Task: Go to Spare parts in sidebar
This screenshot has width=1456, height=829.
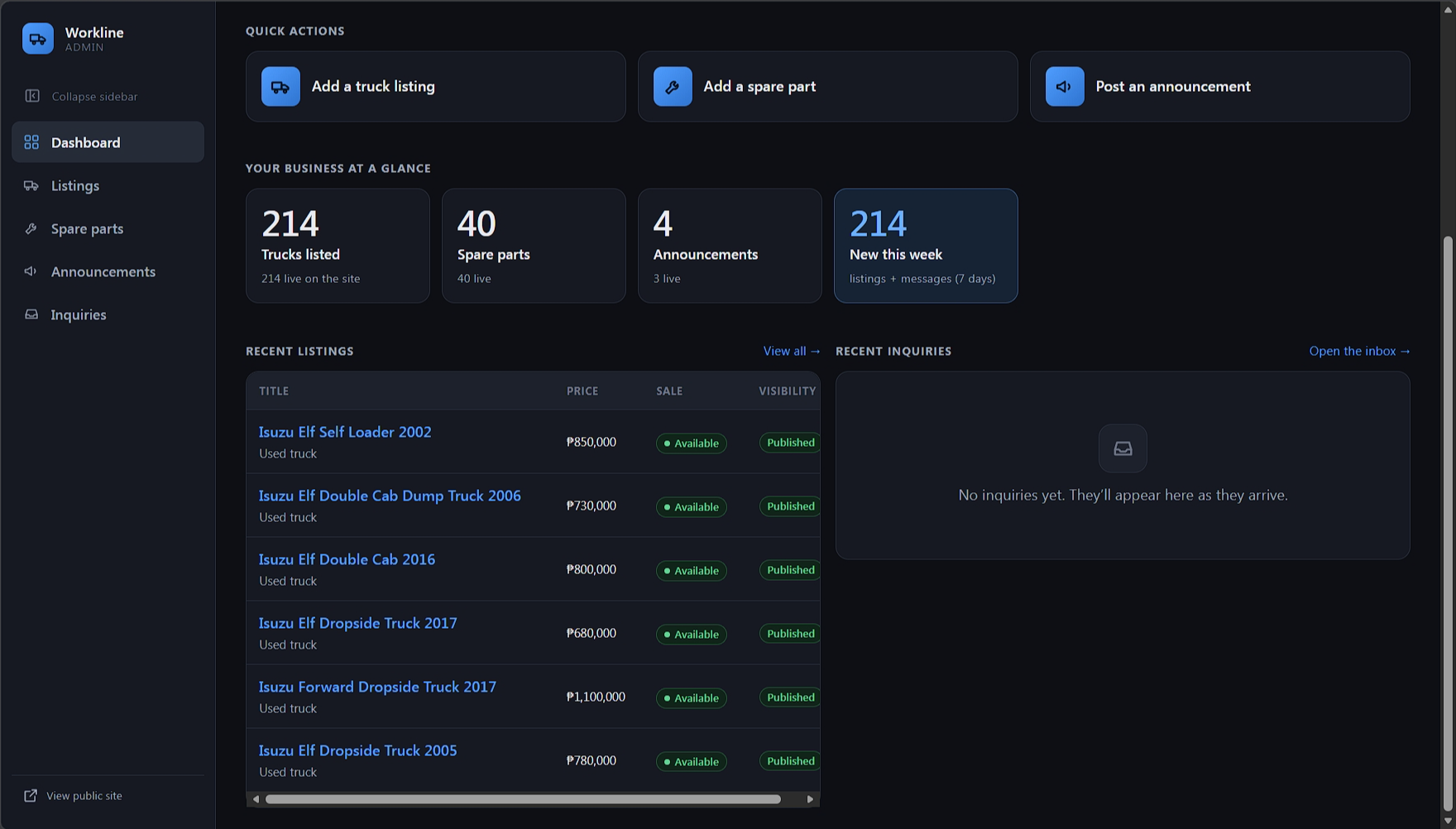Action: [108, 228]
